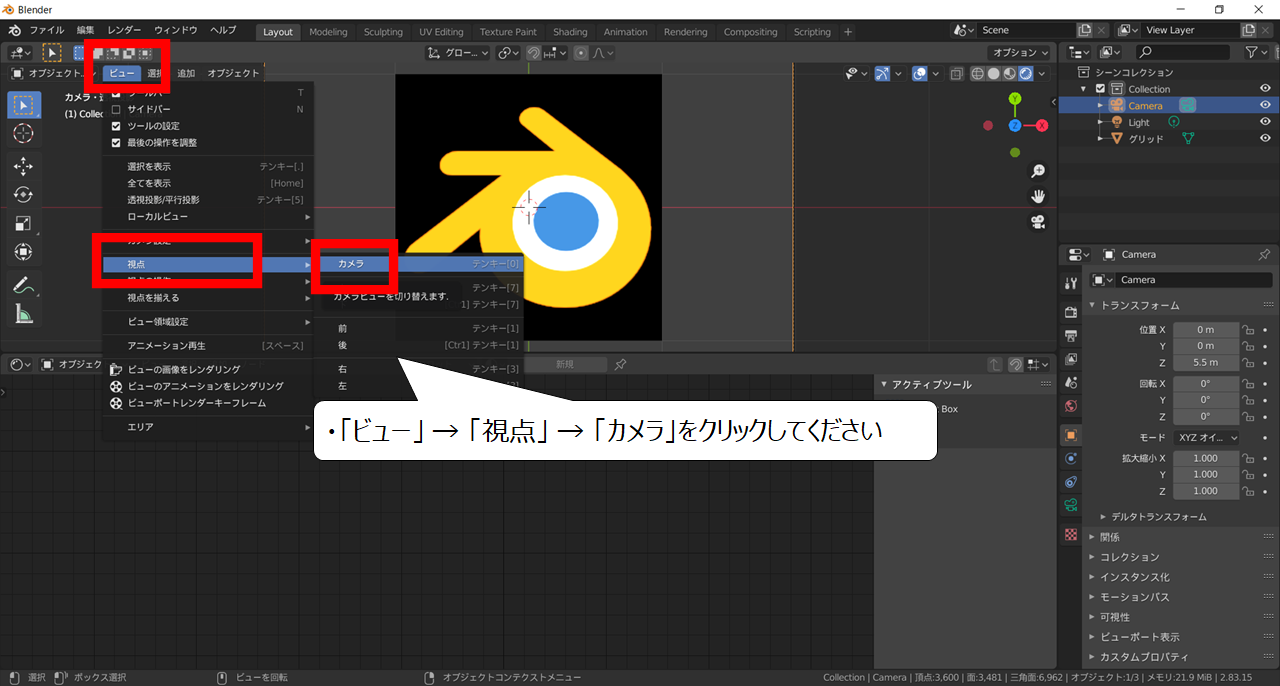Click 視点を揃える in View menu
This screenshot has height=686, width=1280.
coord(208,298)
